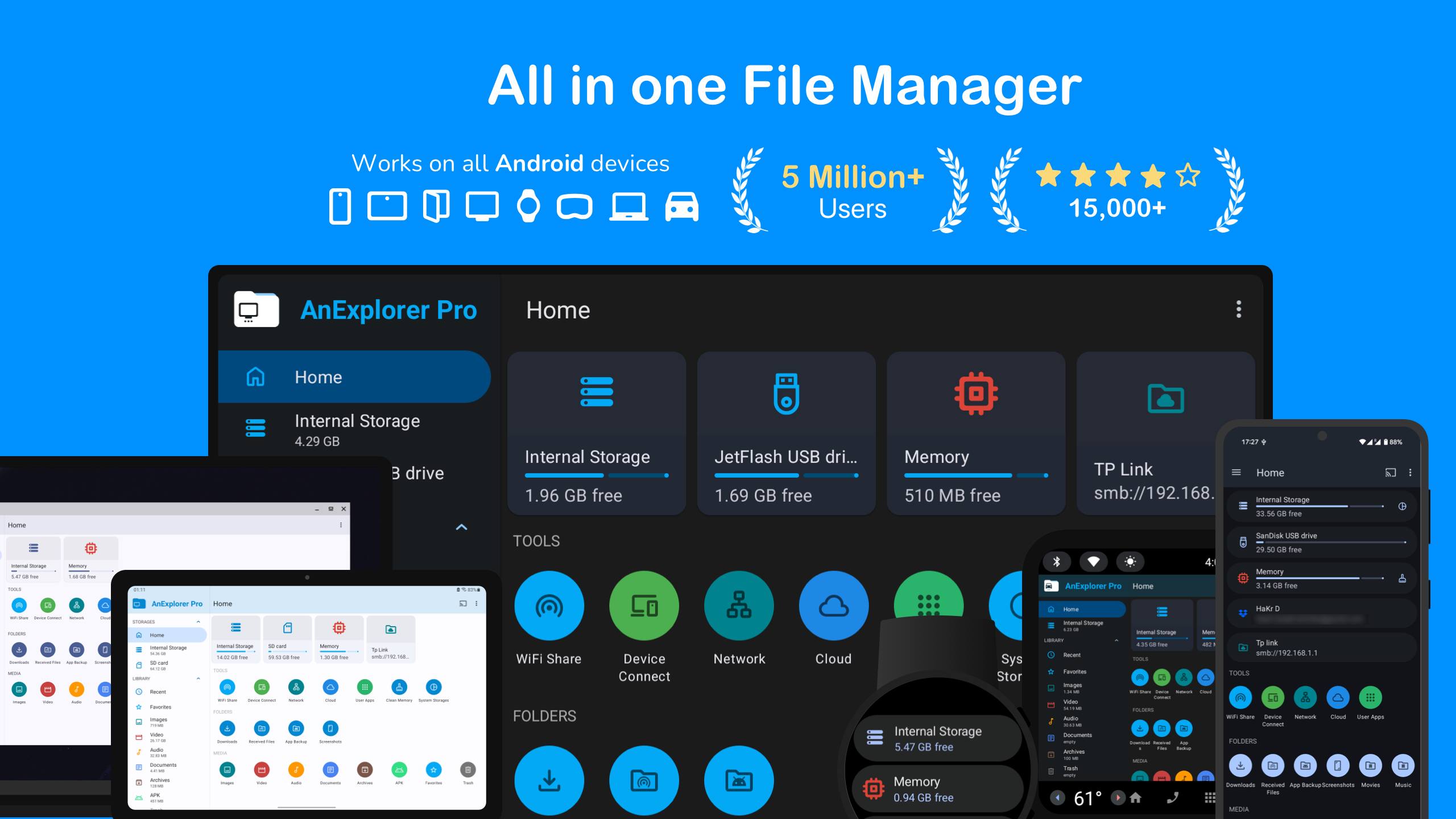This screenshot has height=819, width=1456.
Task: Toggle Bluetooth on the car display
Action: point(1056,562)
